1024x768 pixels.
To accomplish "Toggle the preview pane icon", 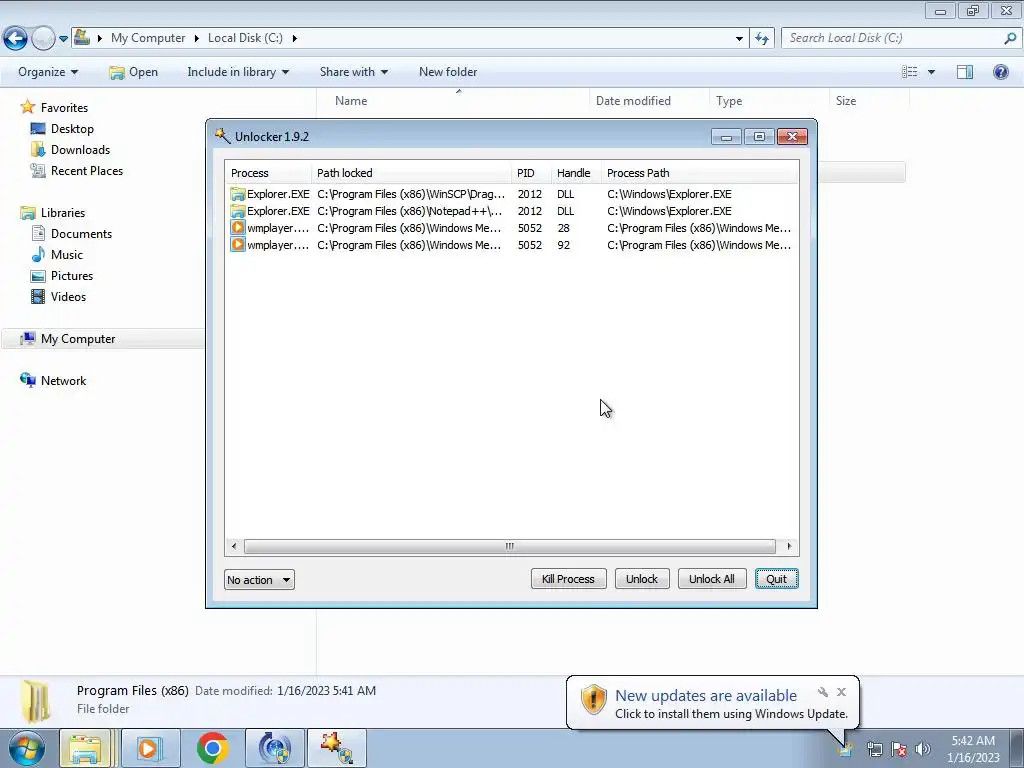I will pos(965,72).
